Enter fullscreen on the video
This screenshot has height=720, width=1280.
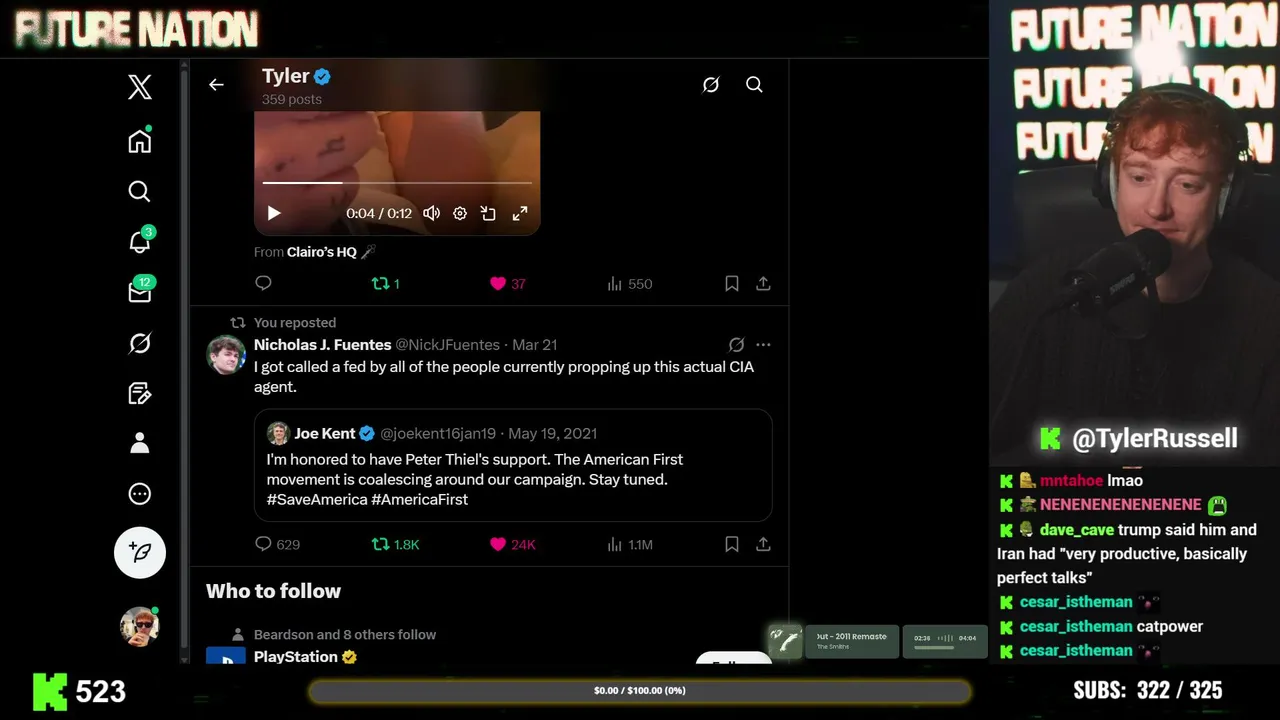[x=520, y=213]
